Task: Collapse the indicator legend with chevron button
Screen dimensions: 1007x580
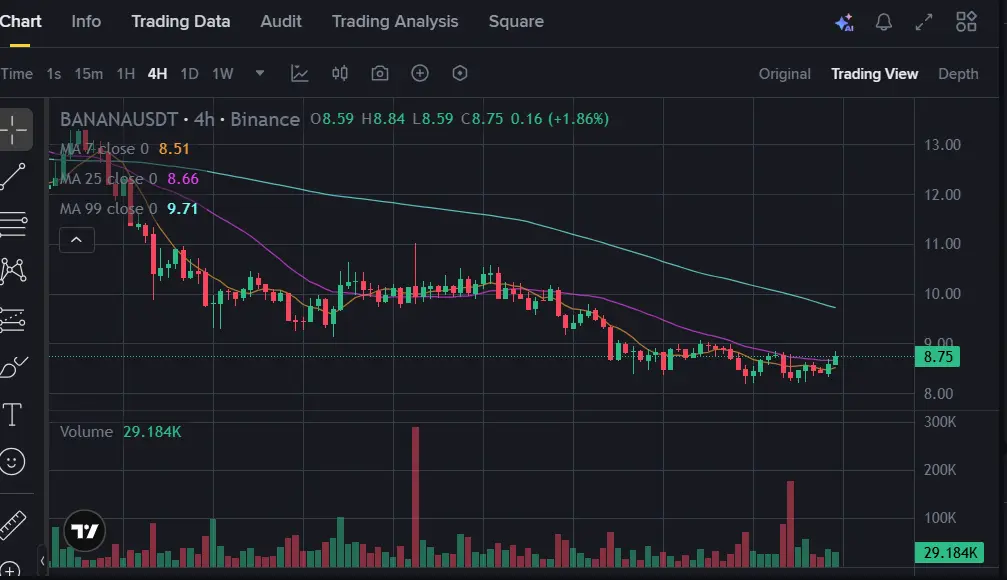Action: (x=77, y=239)
